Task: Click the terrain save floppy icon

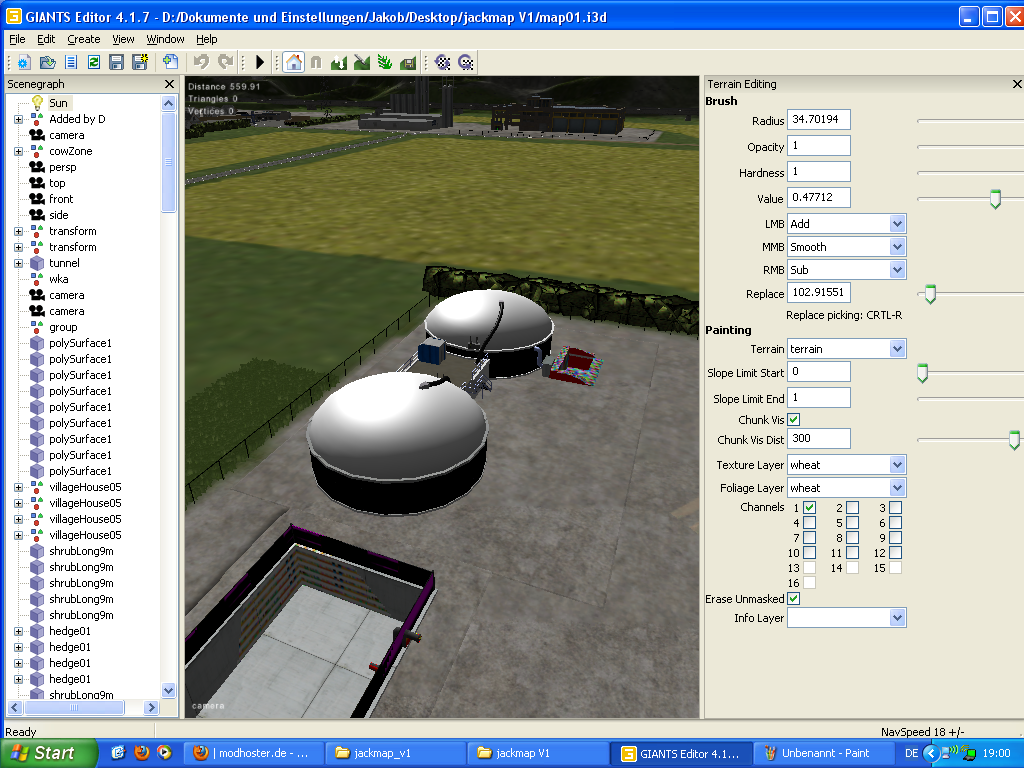Action: [408, 63]
